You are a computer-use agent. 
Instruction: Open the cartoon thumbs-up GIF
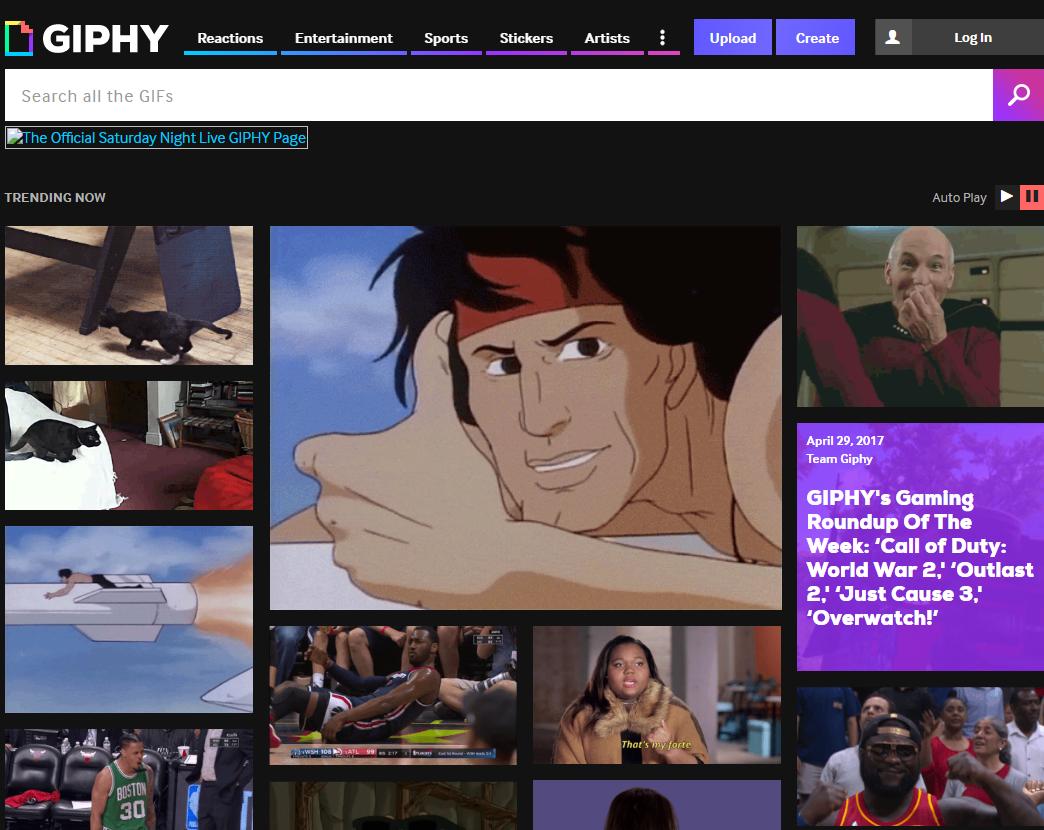click(525, 417)
